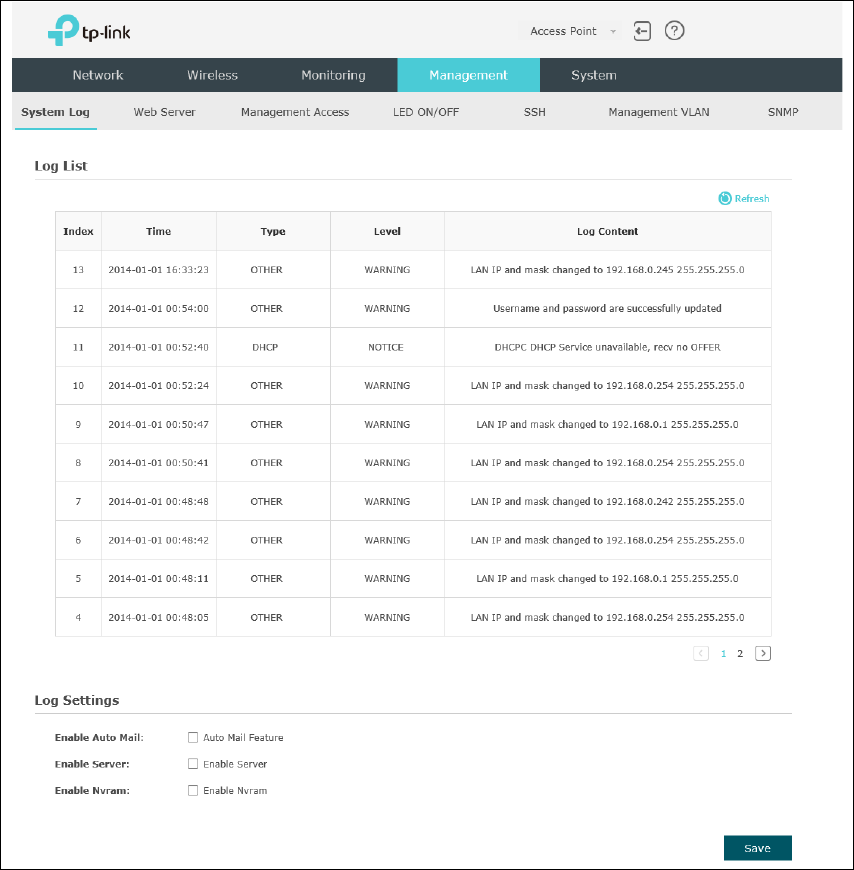Open the SNMP sub-tab
This screenshot has width=854, height=870.
783,112
